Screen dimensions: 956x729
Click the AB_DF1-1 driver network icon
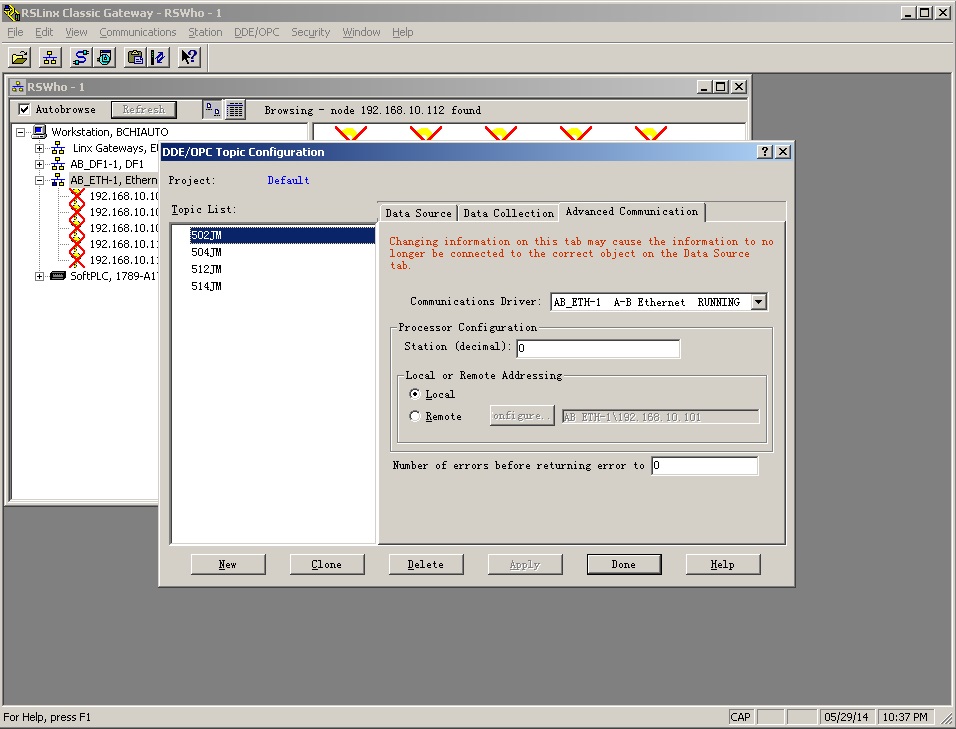coord(58,164)
